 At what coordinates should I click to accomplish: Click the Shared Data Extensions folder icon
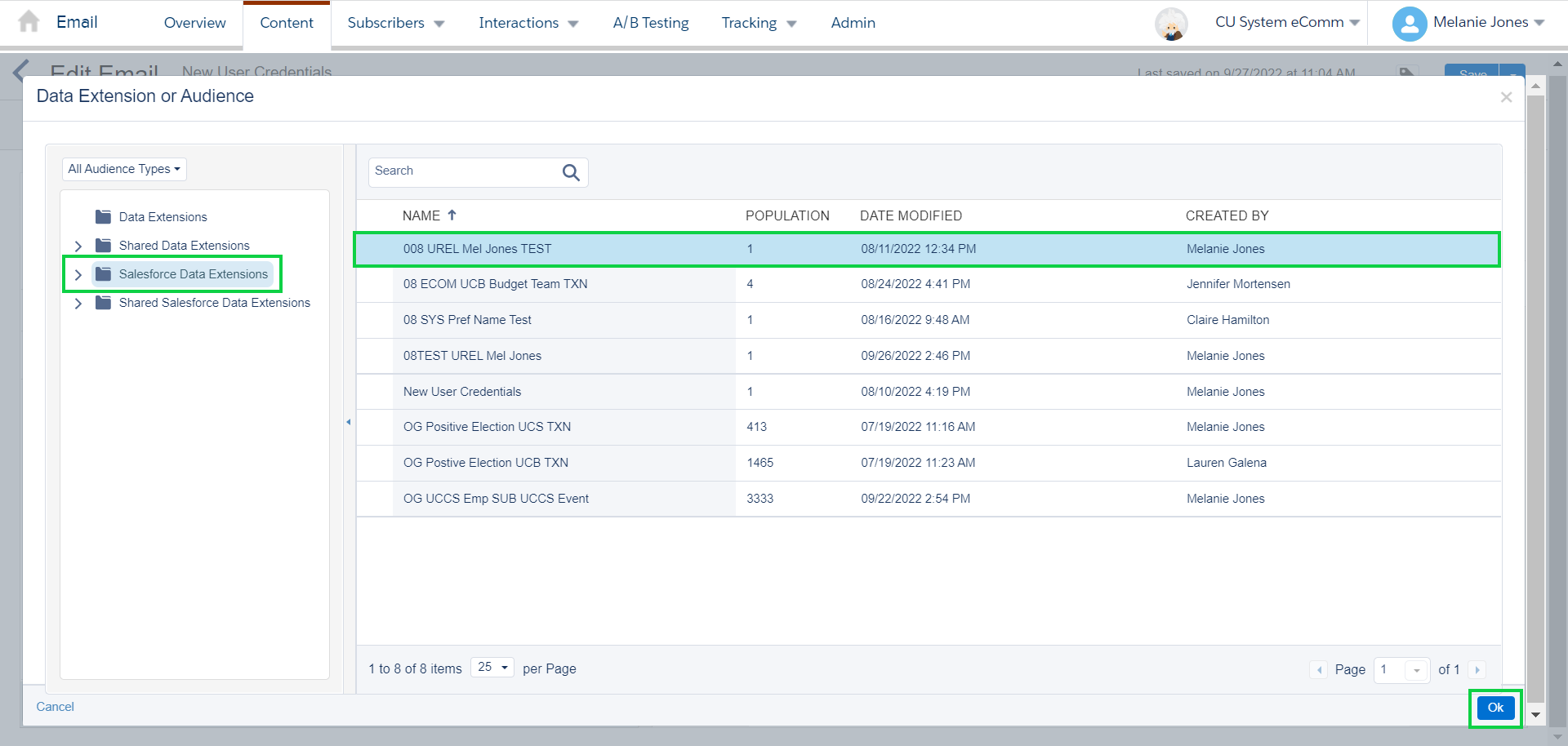[x=103, y=246]
